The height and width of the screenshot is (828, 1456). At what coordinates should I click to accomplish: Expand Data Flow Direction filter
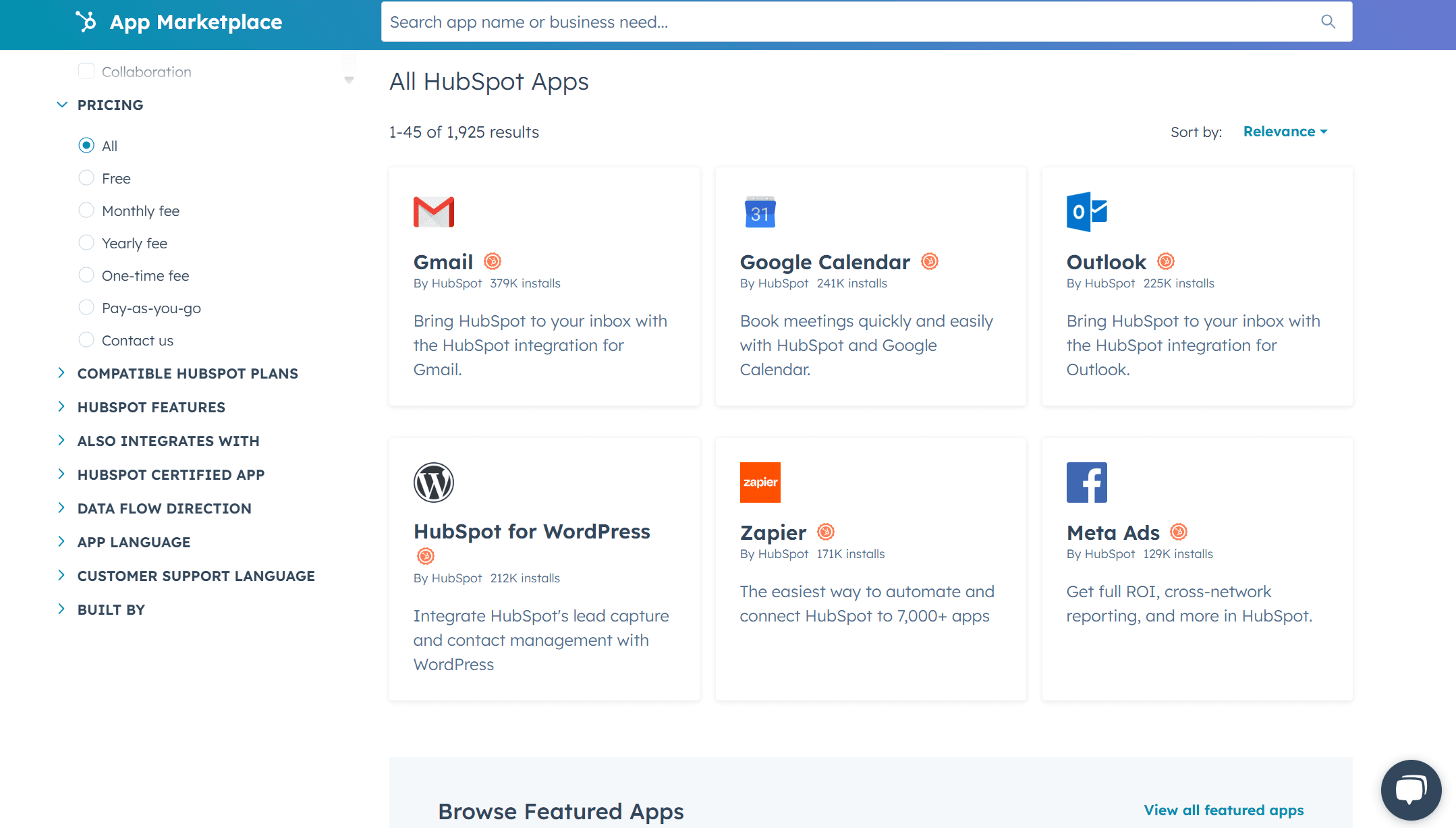coord(154,508)
